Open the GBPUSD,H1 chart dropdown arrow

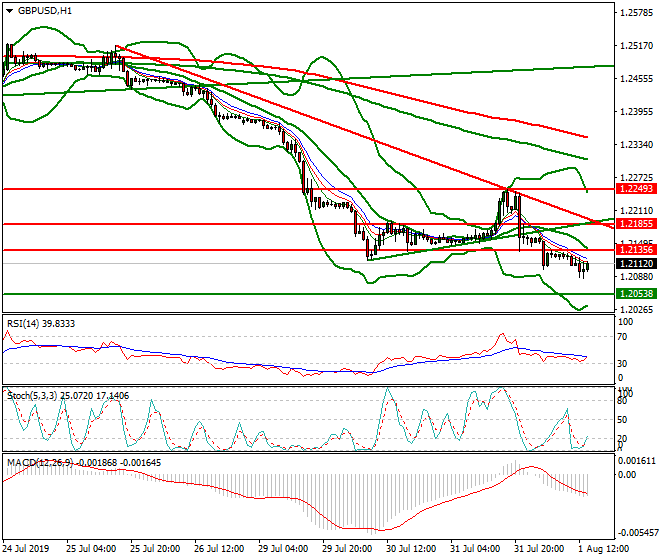point(10,11)
